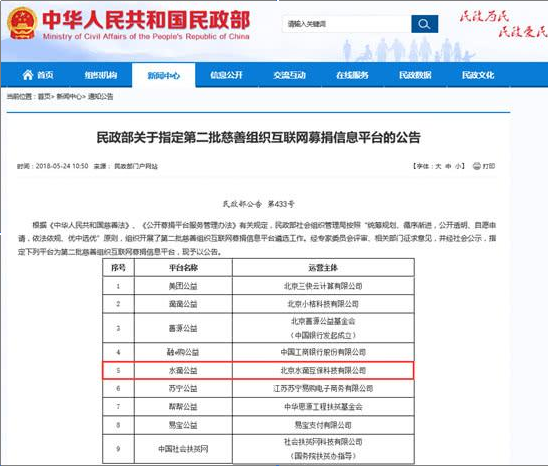Screen dimensions: 548x466
Task: Open the 在线服务 navigation menu
Action: (352, 75)
